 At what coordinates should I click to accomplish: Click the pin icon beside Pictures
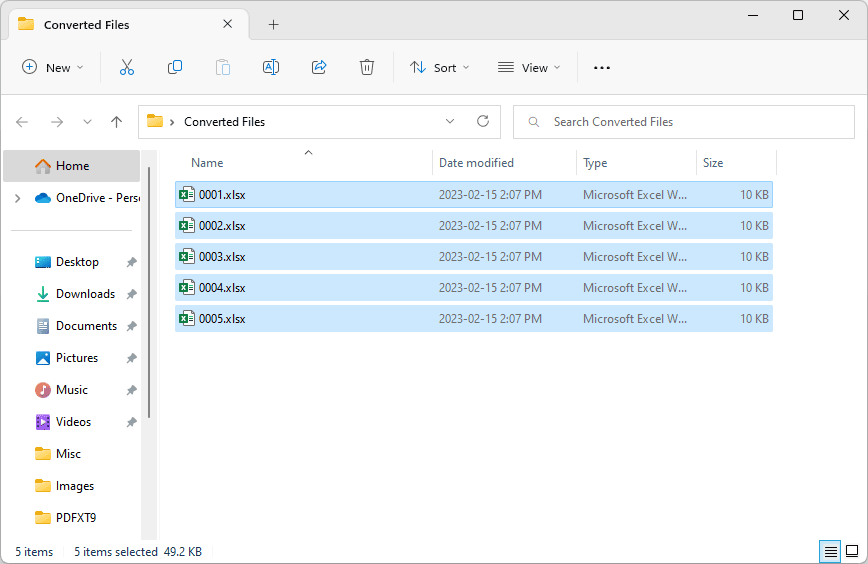click(131, 359)
